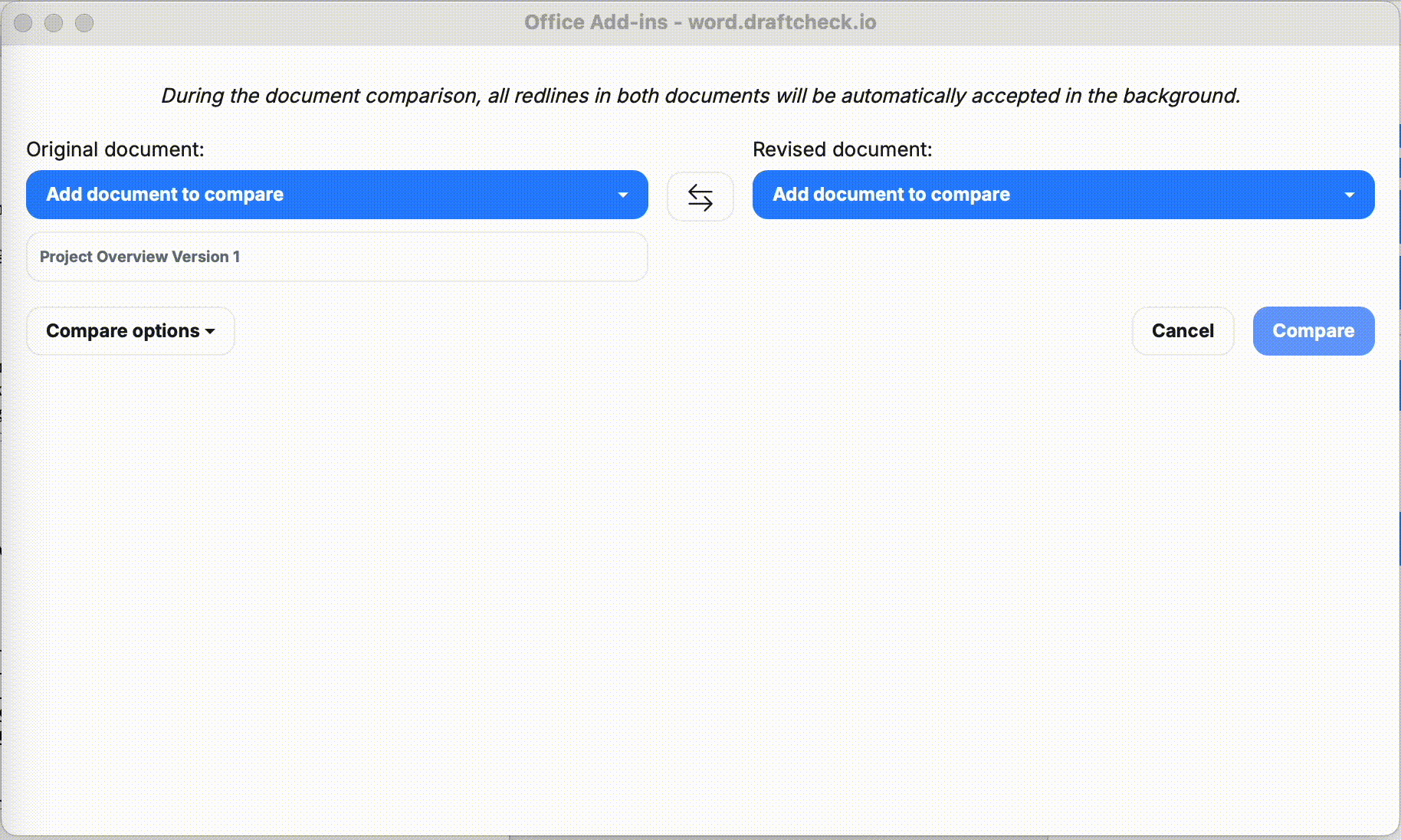Viewport: 1401px width, 840px height.
Task: Click the 'Add document to compare' text under Revised document
Action: coord(891,195)
